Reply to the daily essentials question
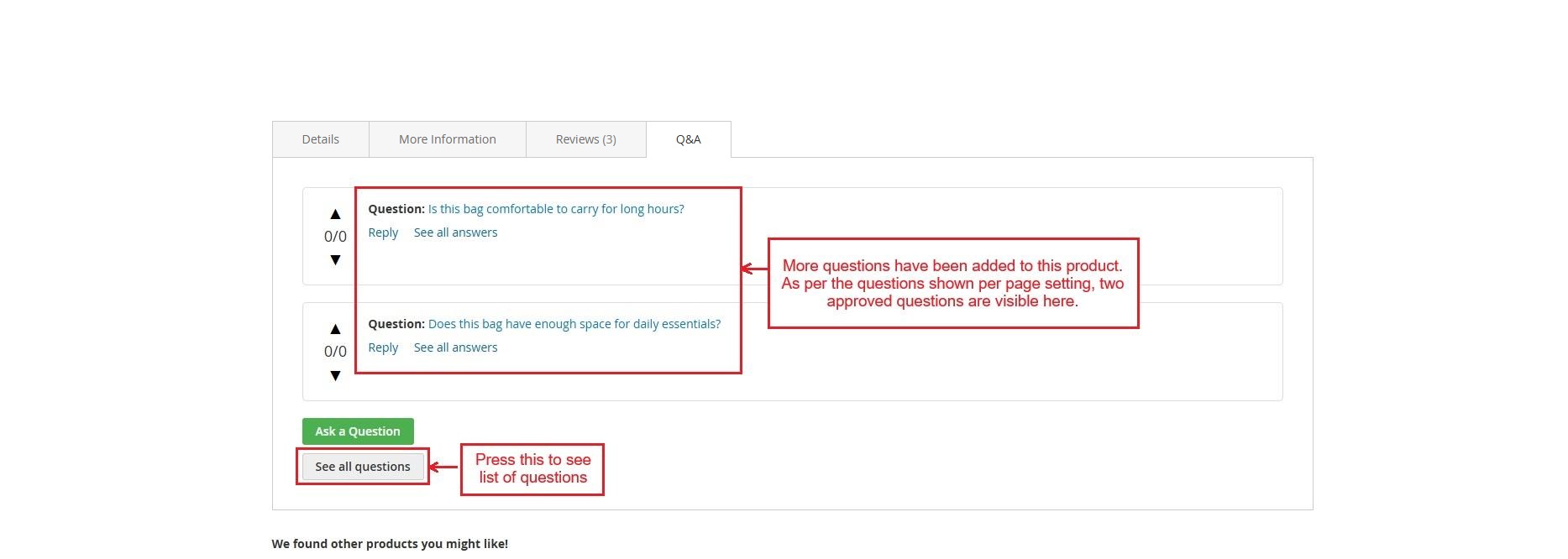Screen dimensions: 1568x559 [383, 347]
